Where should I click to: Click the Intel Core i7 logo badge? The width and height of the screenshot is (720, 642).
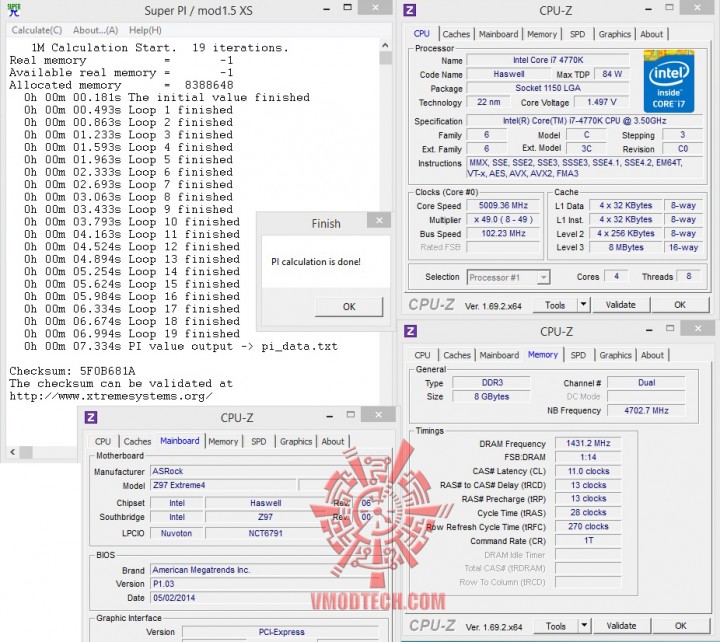pos(669,81)
